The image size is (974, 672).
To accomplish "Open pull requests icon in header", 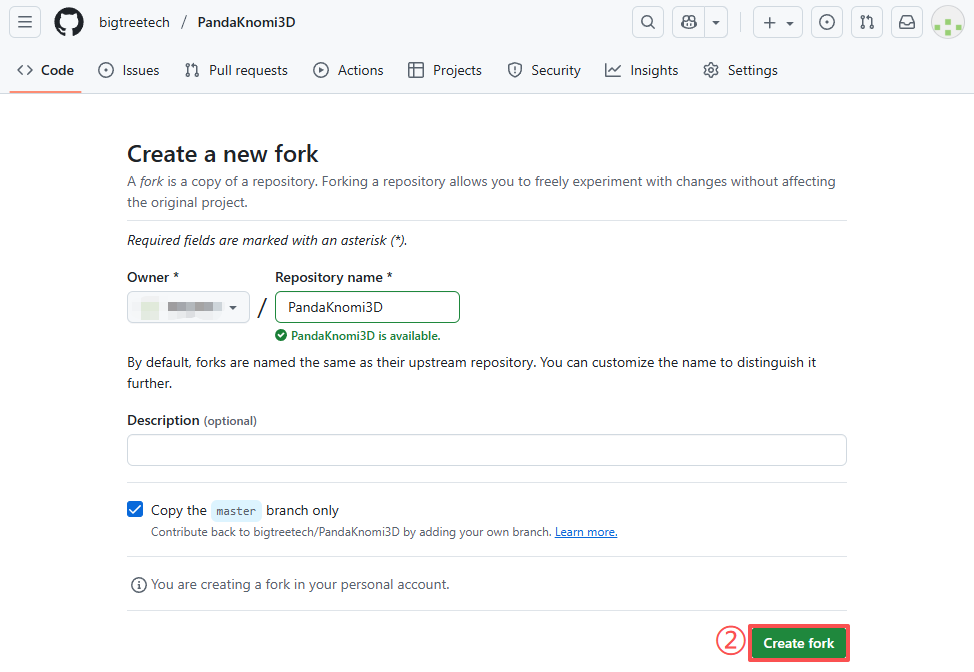I will tap(866, 22).
